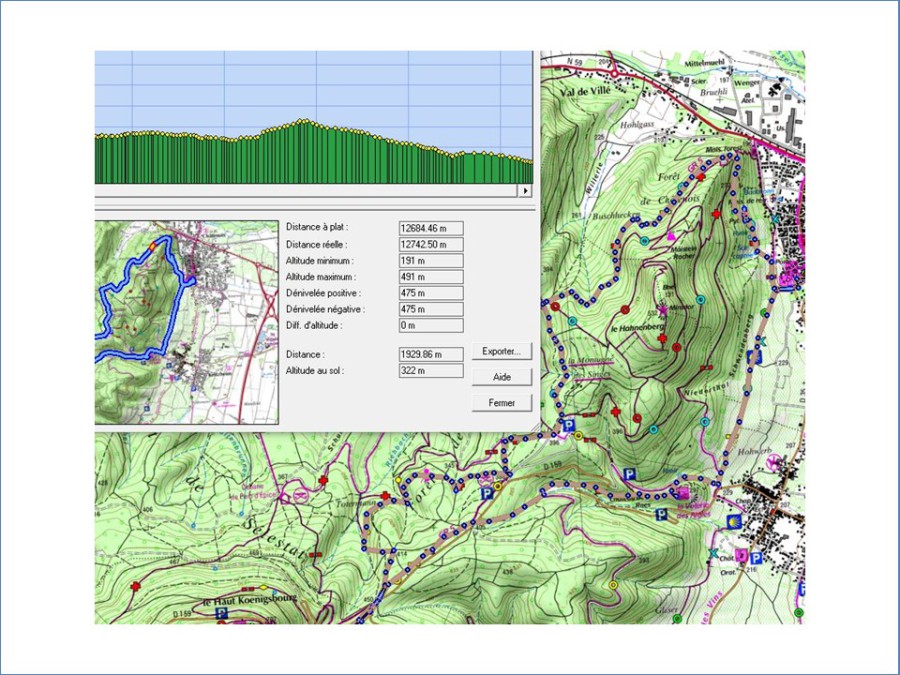Click the Exporter... button
This screenshot has height=675, width=900.
501,352
